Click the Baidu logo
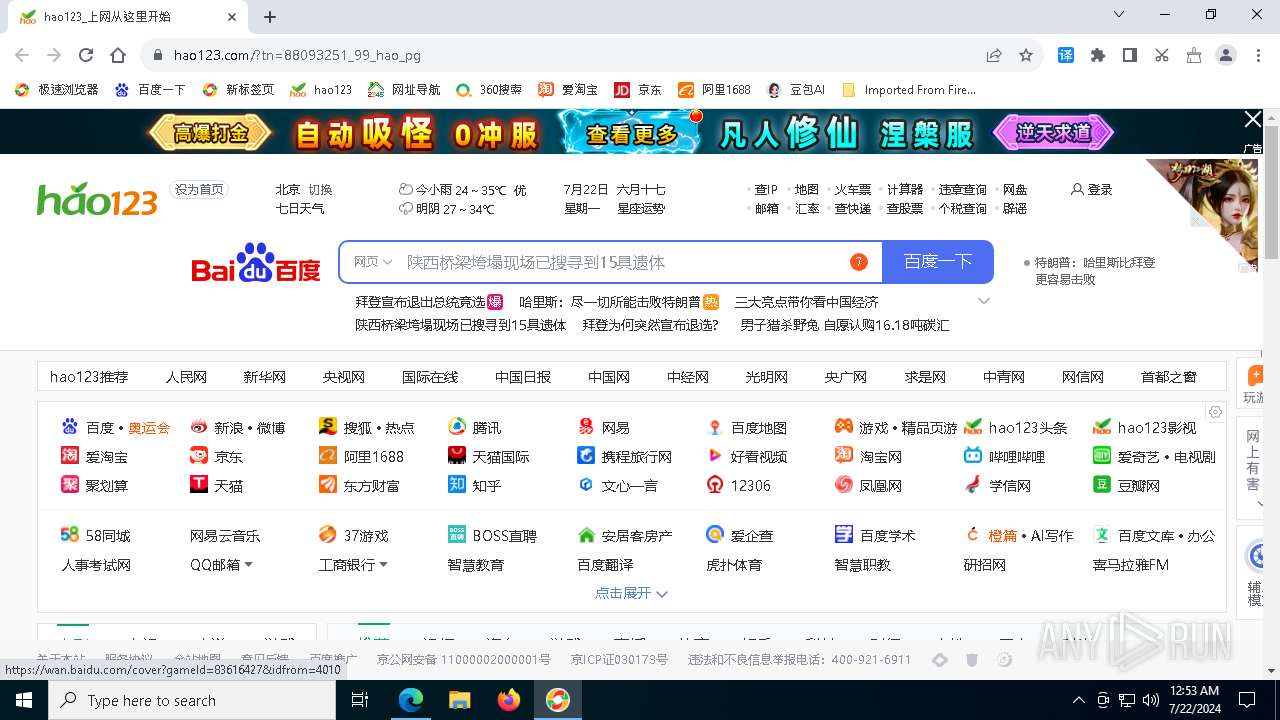The width and height of the screenshot is (1280, 720). [x=256, y=262]
